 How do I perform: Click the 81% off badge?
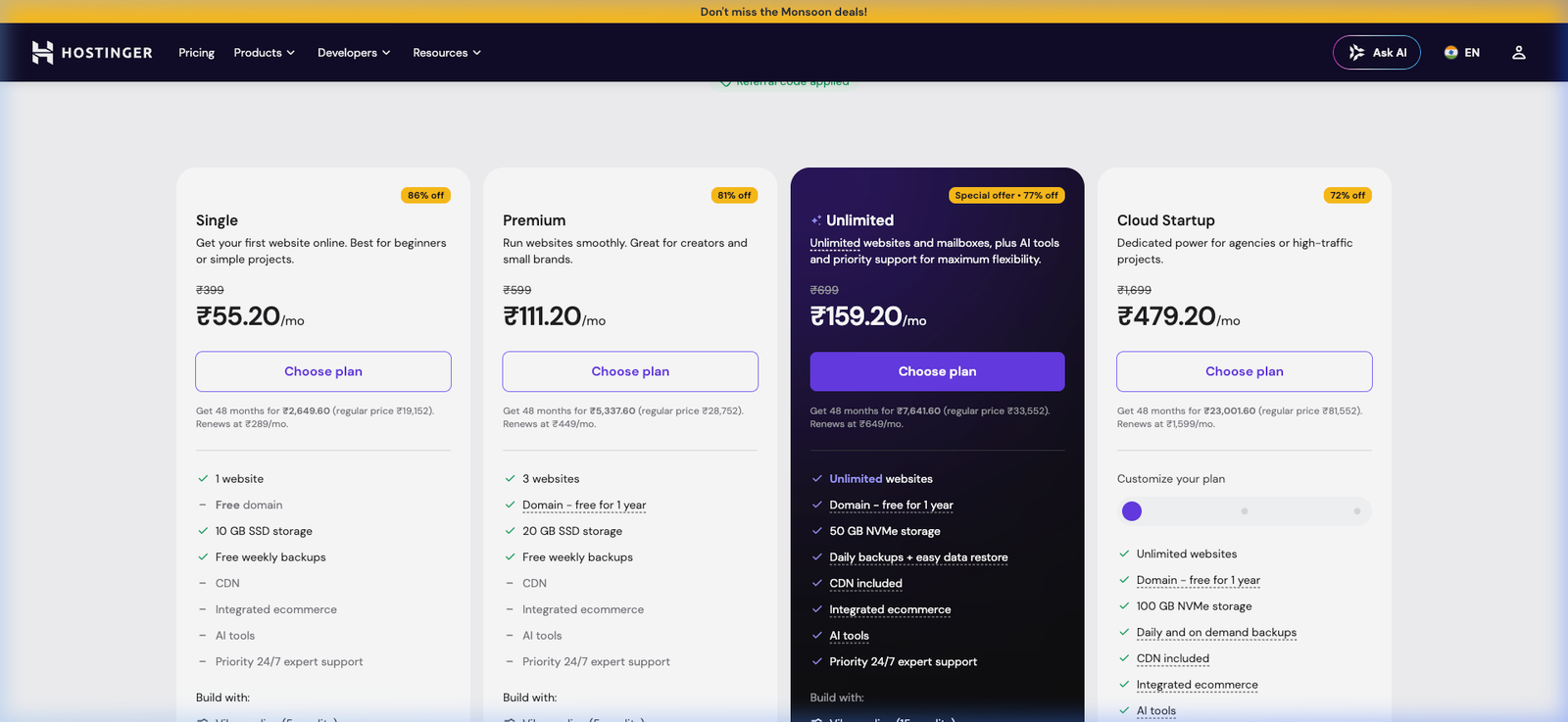[734, 195]
